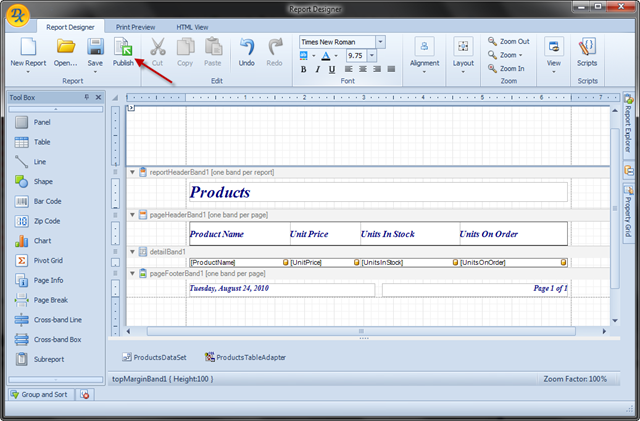Viewport: 640px width, 421px height.
Task: Open the font size dropdown
Action: pyautogui.click(x=372, y=55)
